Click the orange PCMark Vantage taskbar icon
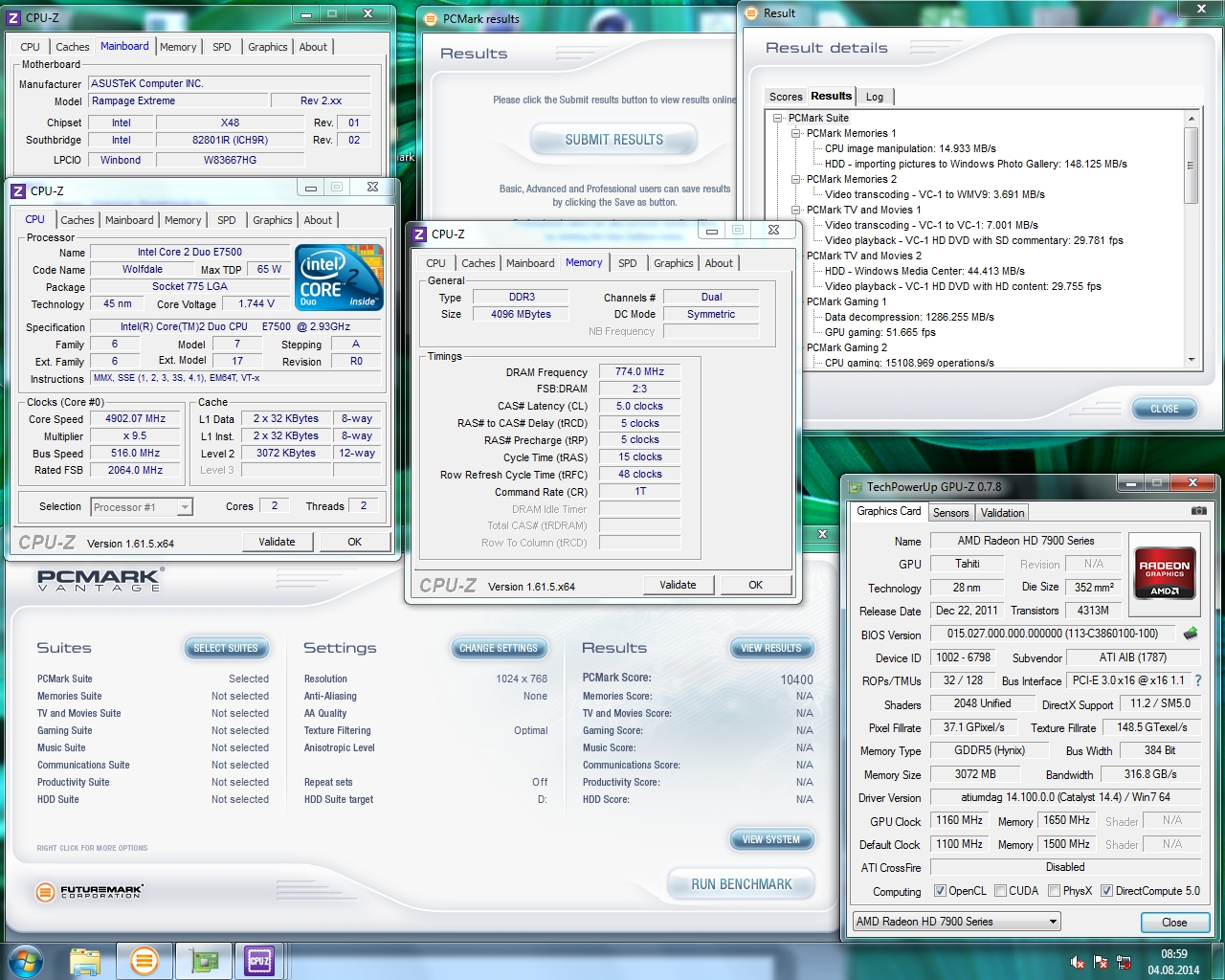 [145, 960]
